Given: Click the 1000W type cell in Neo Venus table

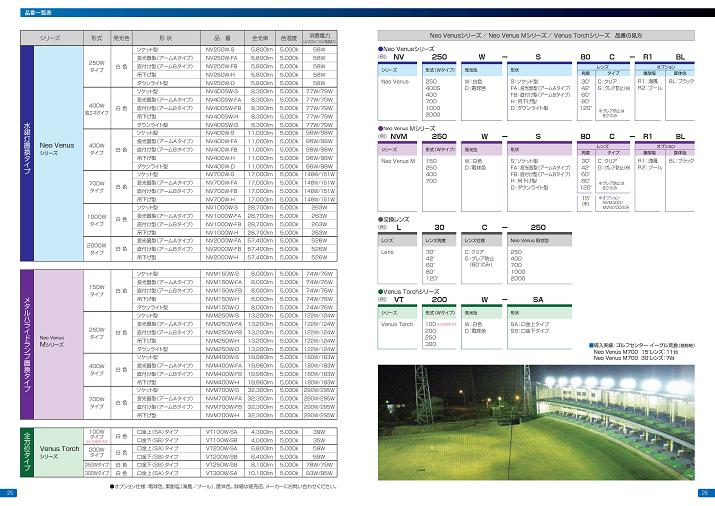Looking at the screenshot, I should (x=97, y=220).
